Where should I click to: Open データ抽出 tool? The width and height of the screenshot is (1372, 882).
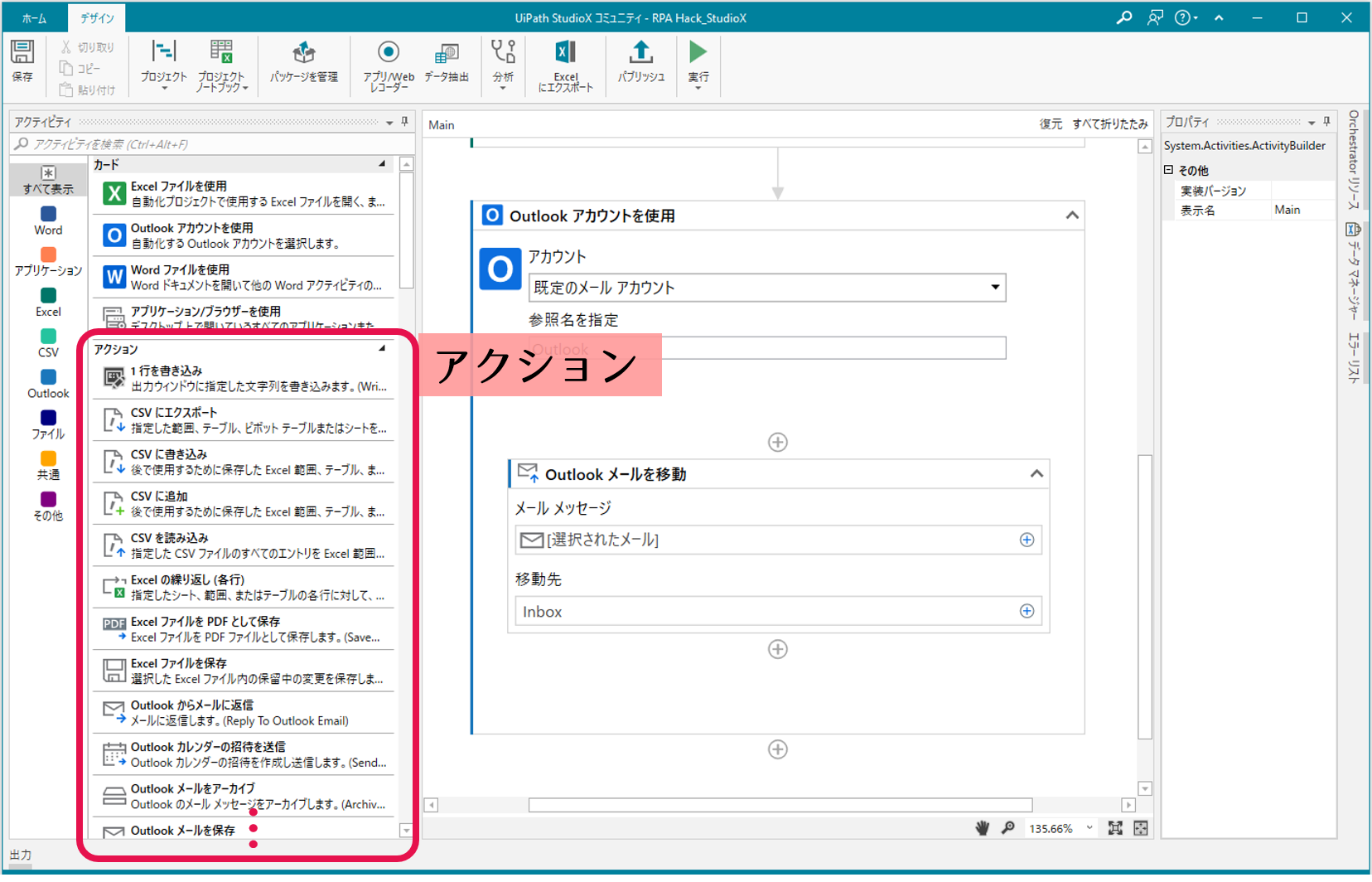pos(447,62)
